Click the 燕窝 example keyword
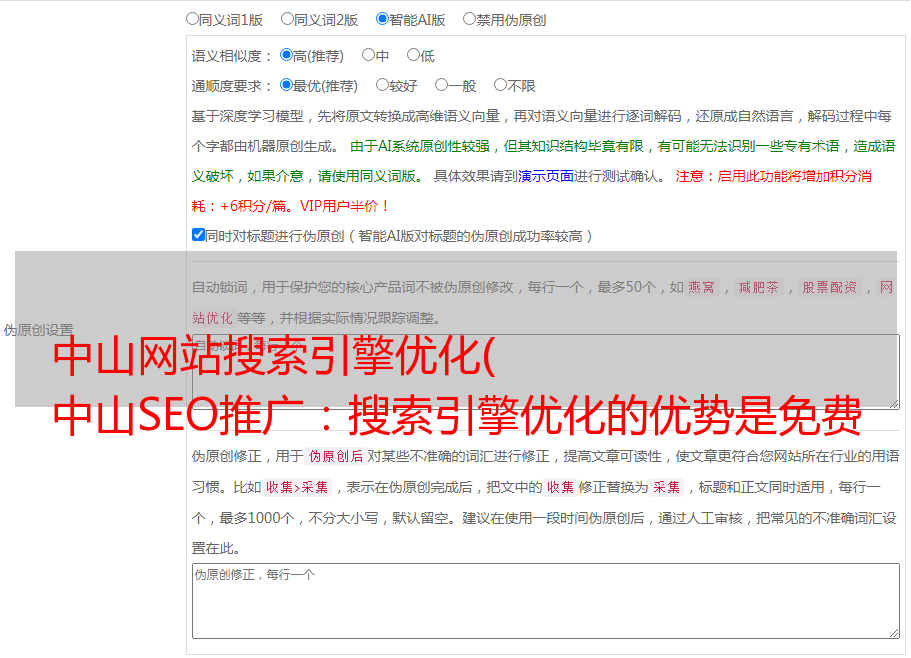Viewport: 911px width, 658px height. pyautogui.click(x=702, y=287)
